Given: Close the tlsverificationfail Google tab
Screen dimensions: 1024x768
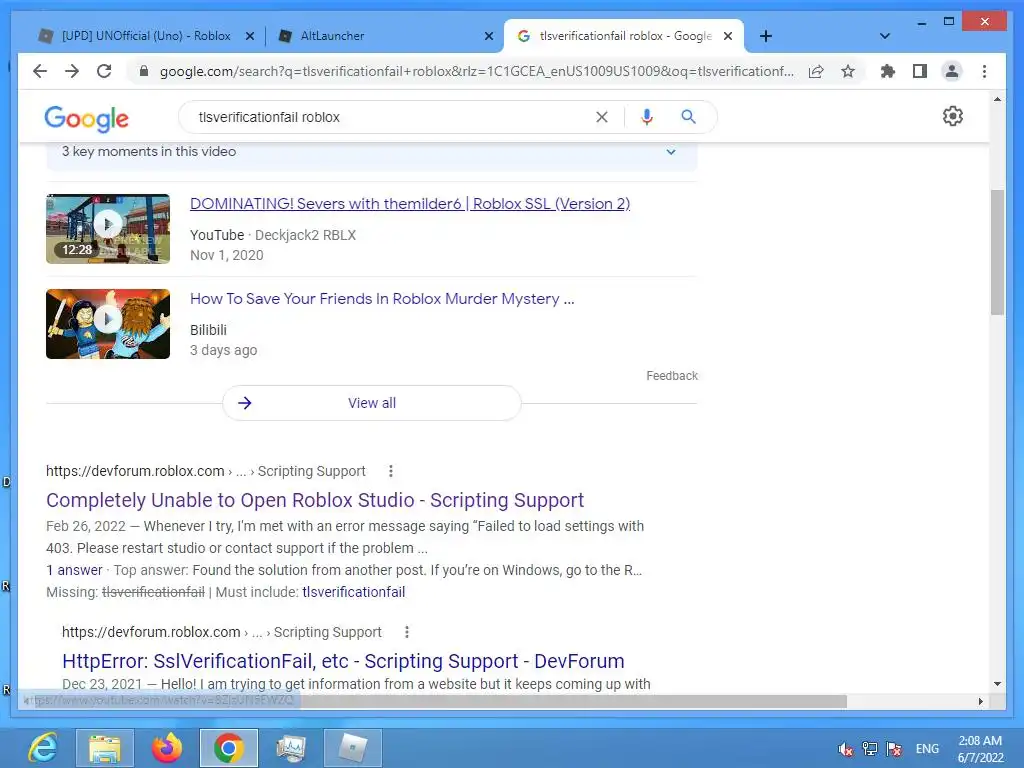Looking at the screenshot, I should [x=728, y=36].
